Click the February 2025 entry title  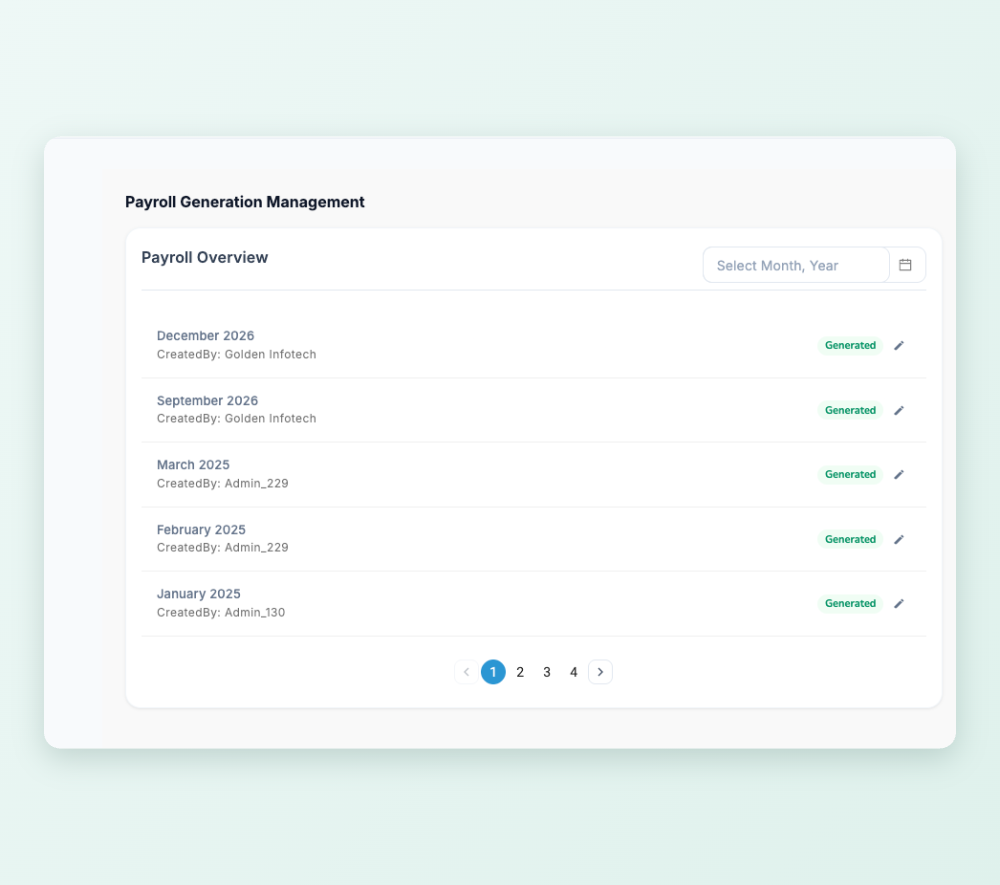[x=201, y=530]
